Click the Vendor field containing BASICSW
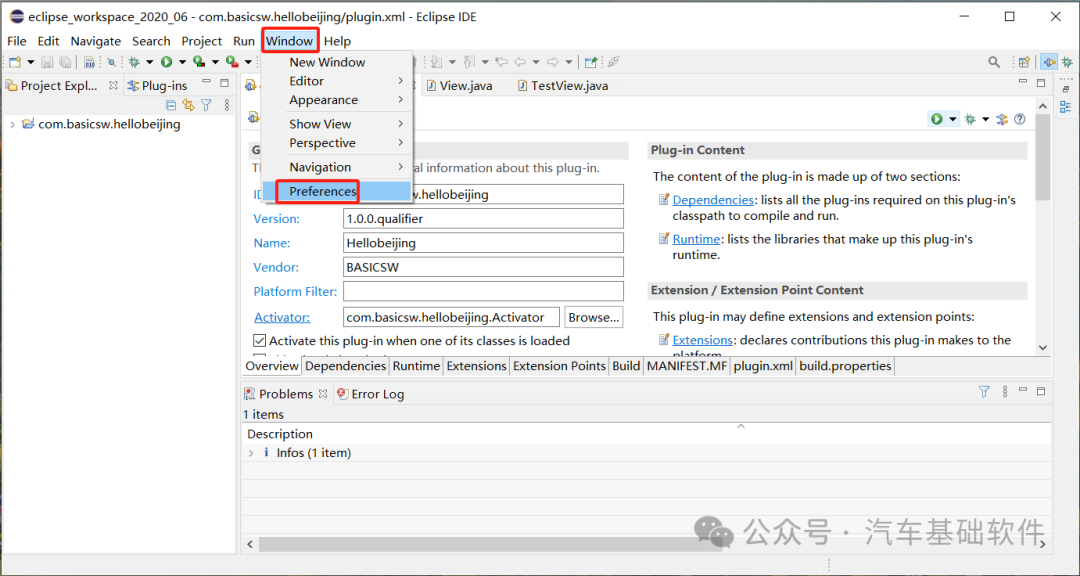This screenshot has width=1080, height=576. [x=484, y=267]
